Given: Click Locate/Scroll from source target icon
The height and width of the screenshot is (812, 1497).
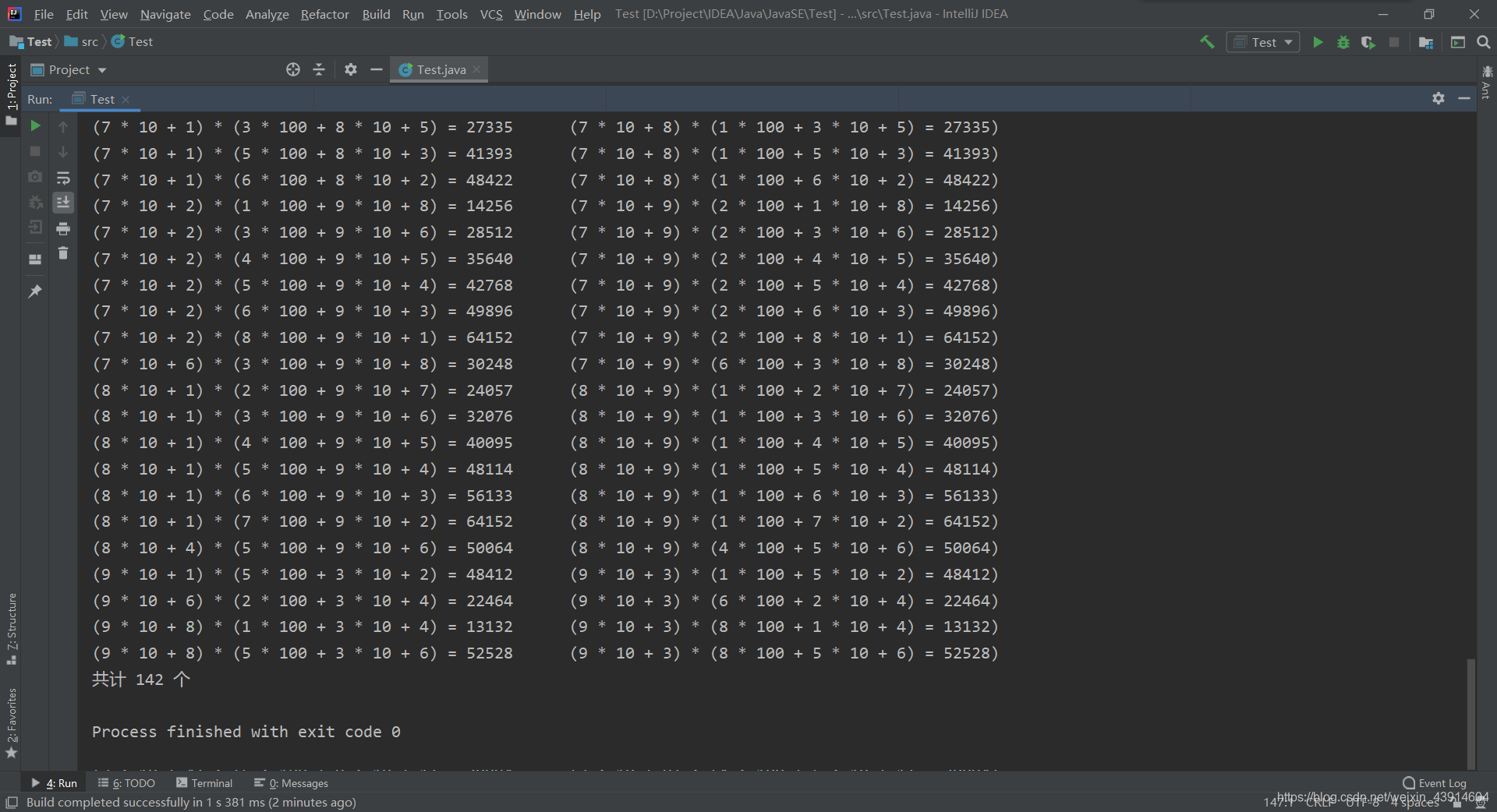Looking at the screenshot, I should click(293, 70).
